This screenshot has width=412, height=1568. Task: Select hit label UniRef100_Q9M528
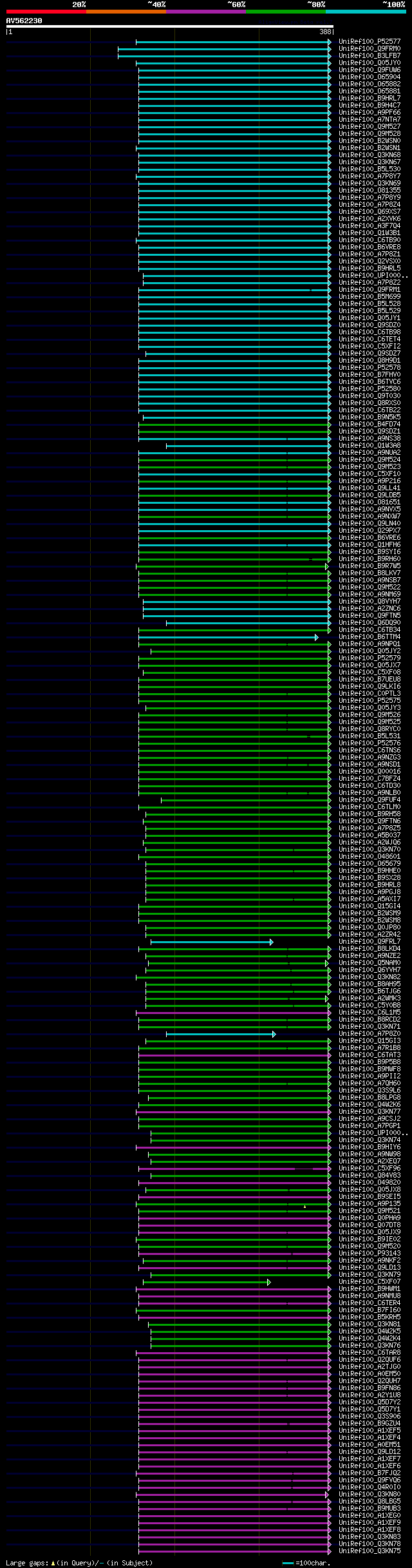click(370, 134)
